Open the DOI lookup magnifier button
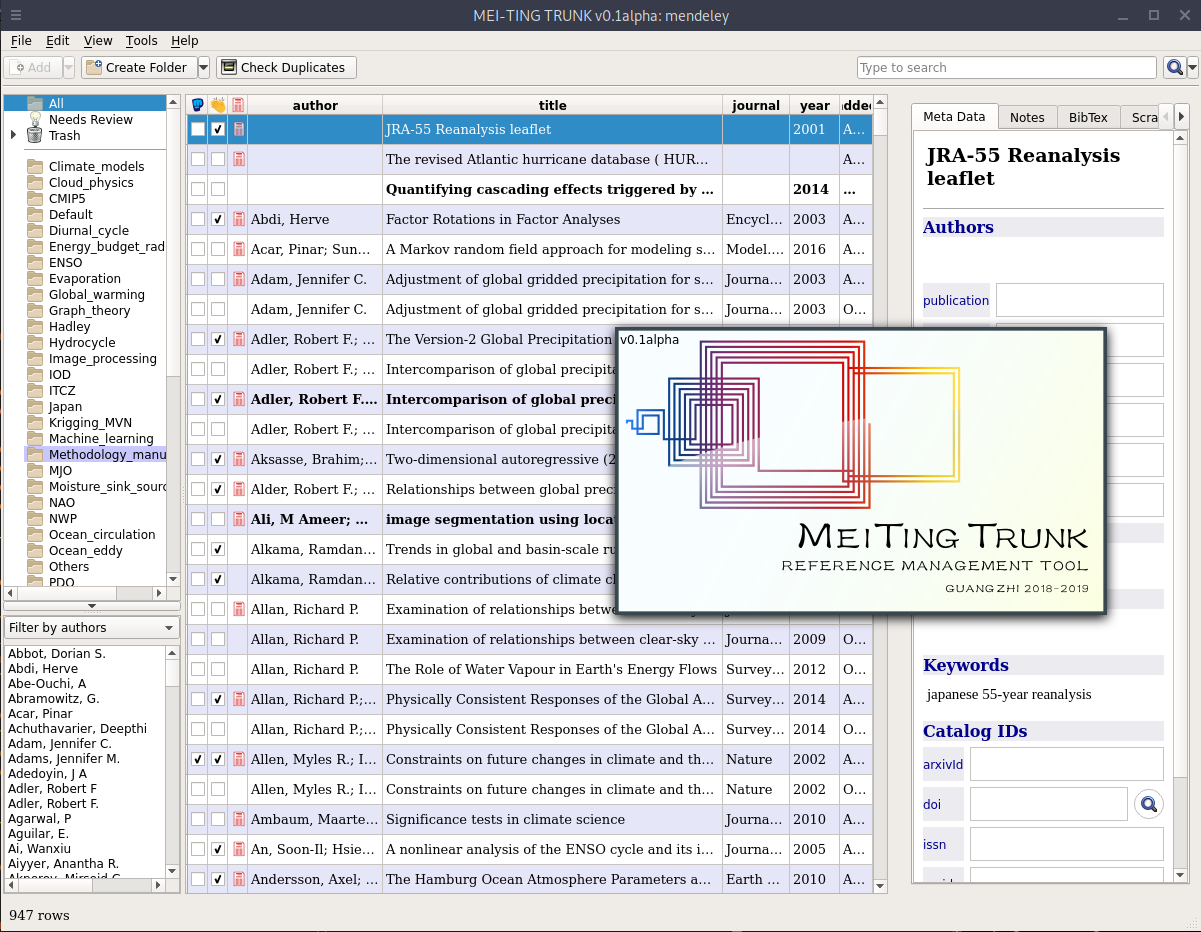 point(1149,803)
